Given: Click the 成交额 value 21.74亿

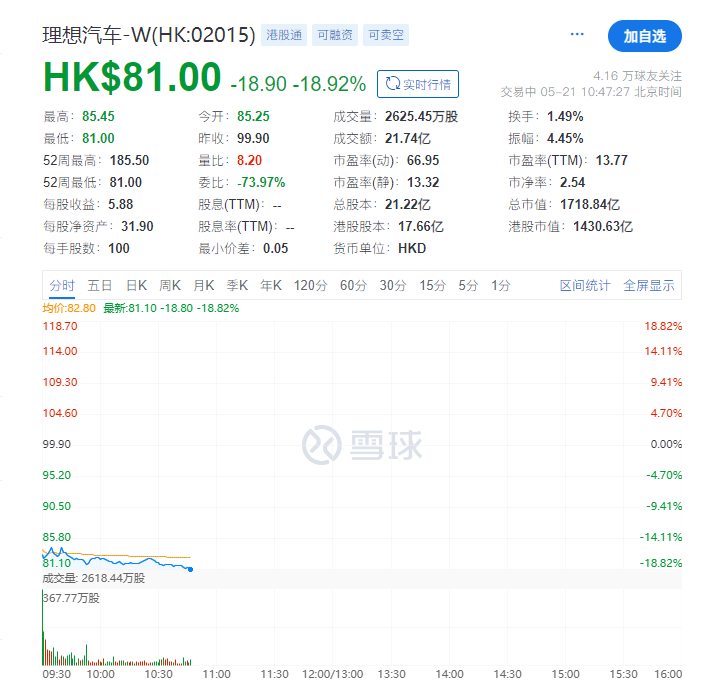Looking at the screenshot, I should [x=408, y=138].
